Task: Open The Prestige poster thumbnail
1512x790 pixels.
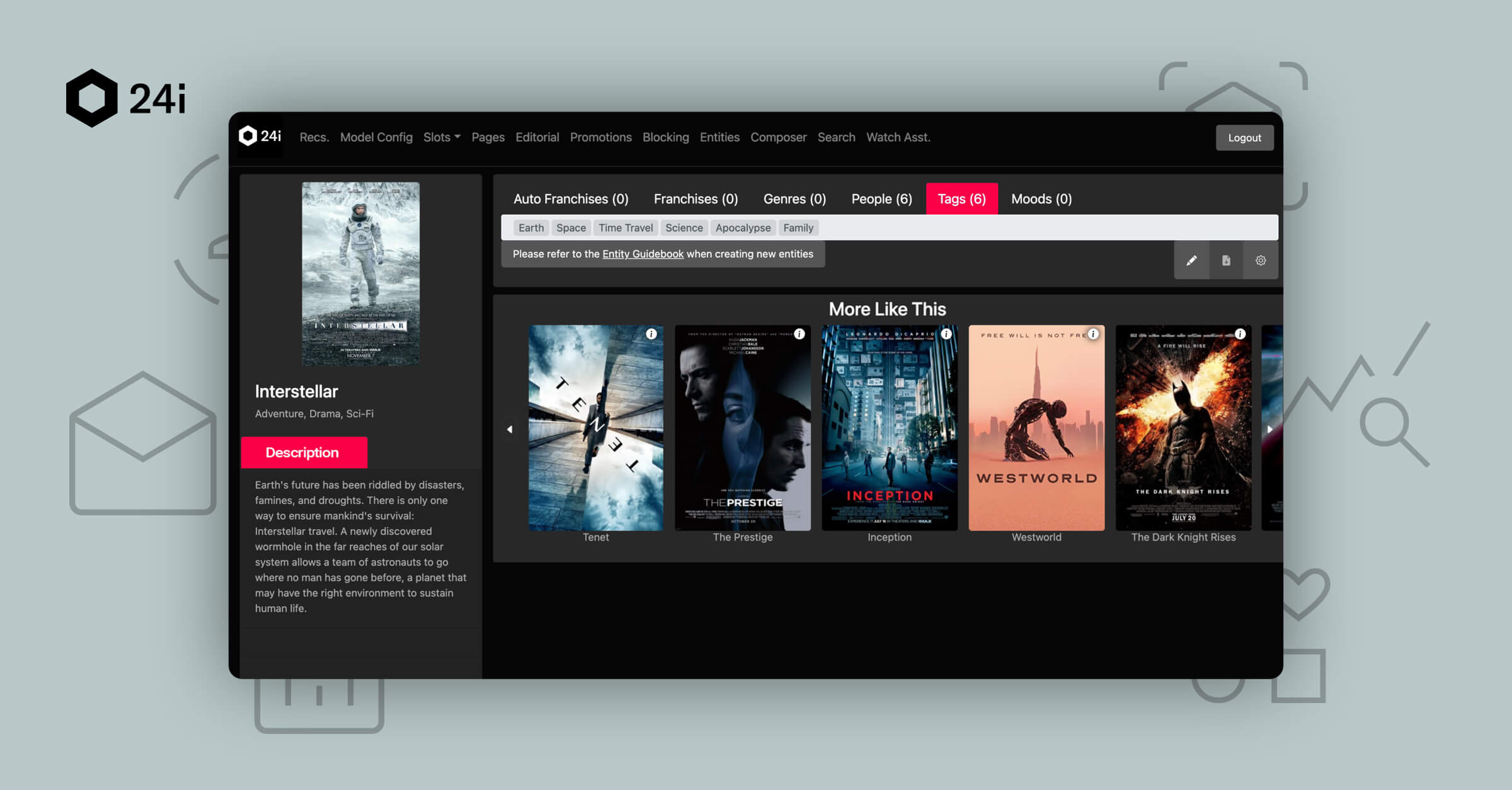Action: [x=743, y=428]
